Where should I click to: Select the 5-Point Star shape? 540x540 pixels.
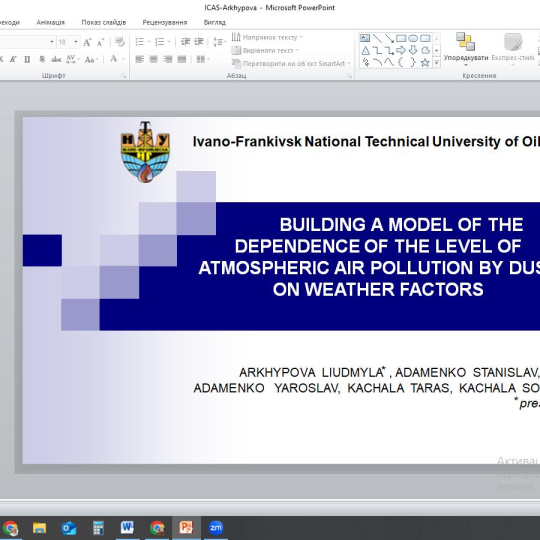[425, 62]
